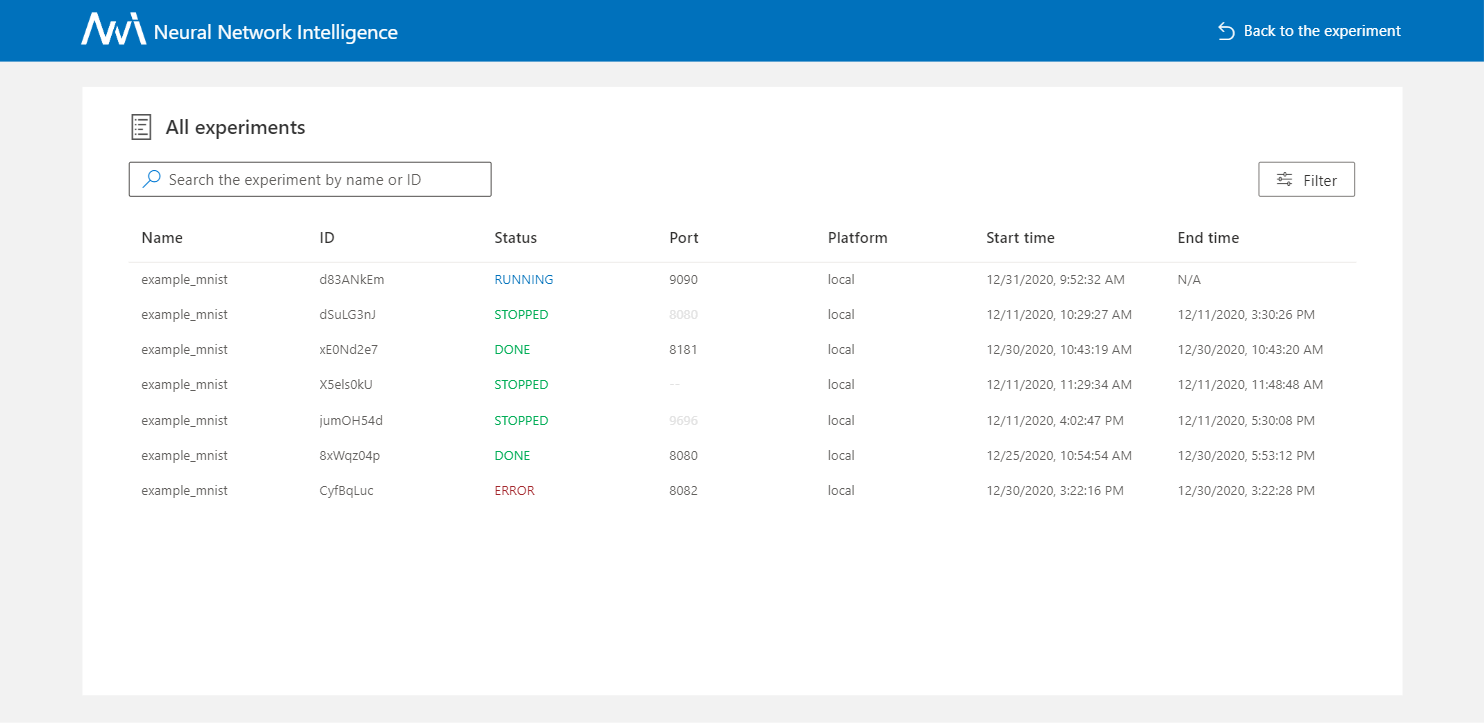
Task: Click the local platform entry for d83ANkEm
Action: 841,279
